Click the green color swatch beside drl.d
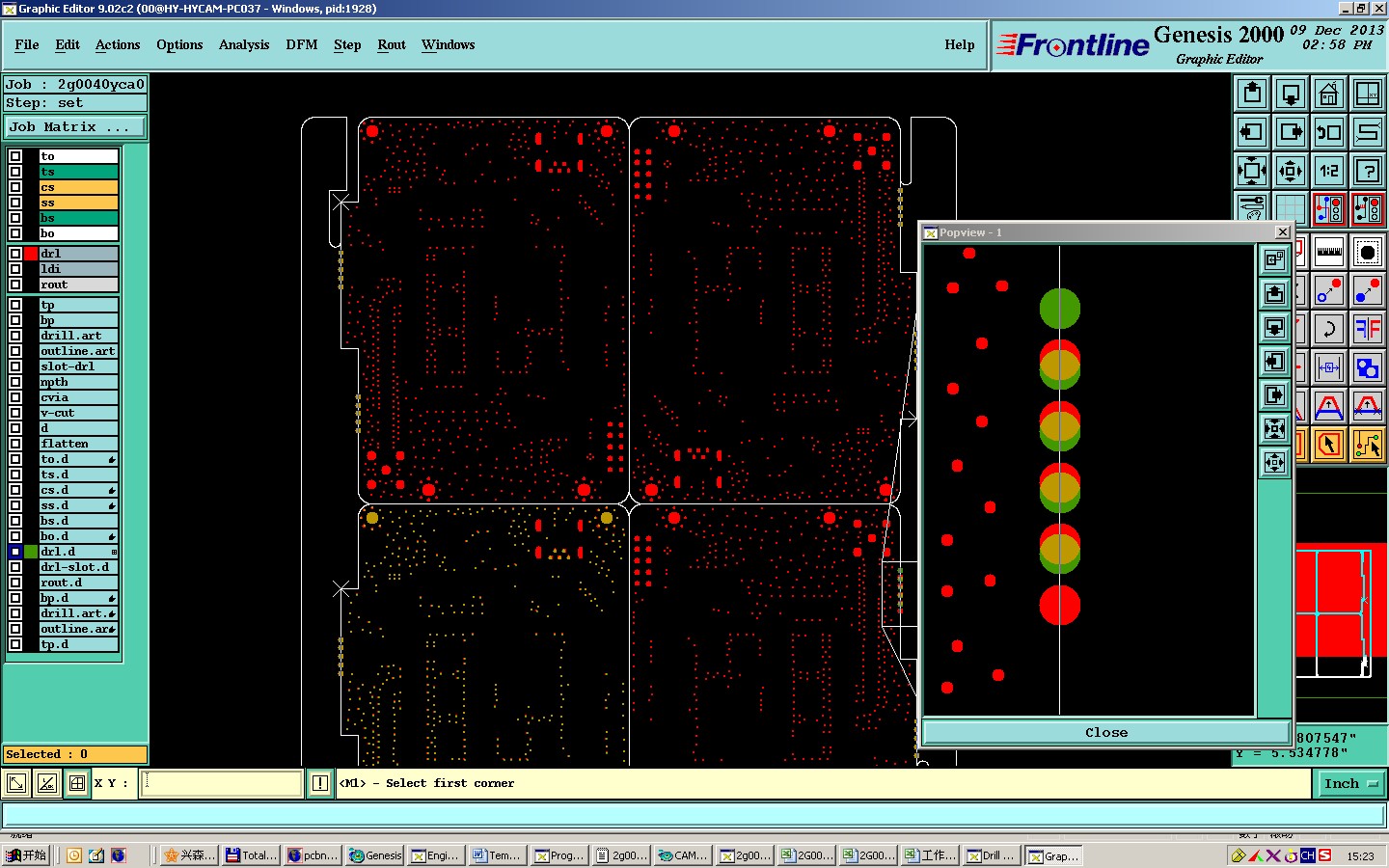This screenshot has height=868, width=1389. (31, 552)
